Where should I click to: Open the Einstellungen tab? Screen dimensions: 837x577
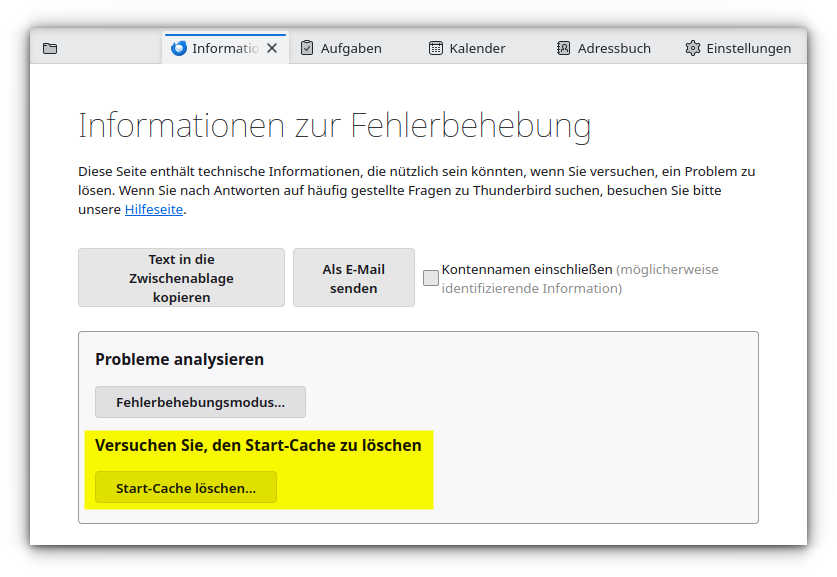point(738,49)
